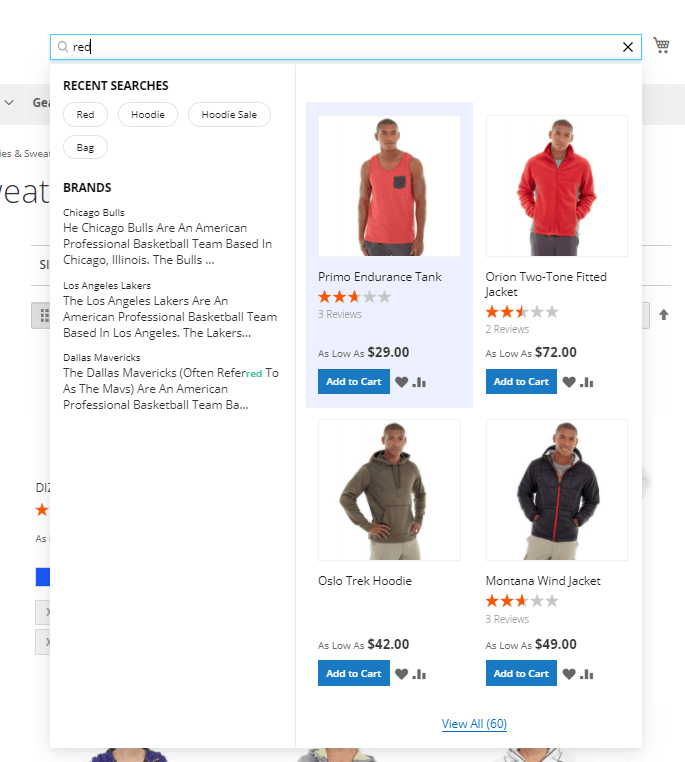
Task: Open View All (60) results link
Action: pos(474,724)
